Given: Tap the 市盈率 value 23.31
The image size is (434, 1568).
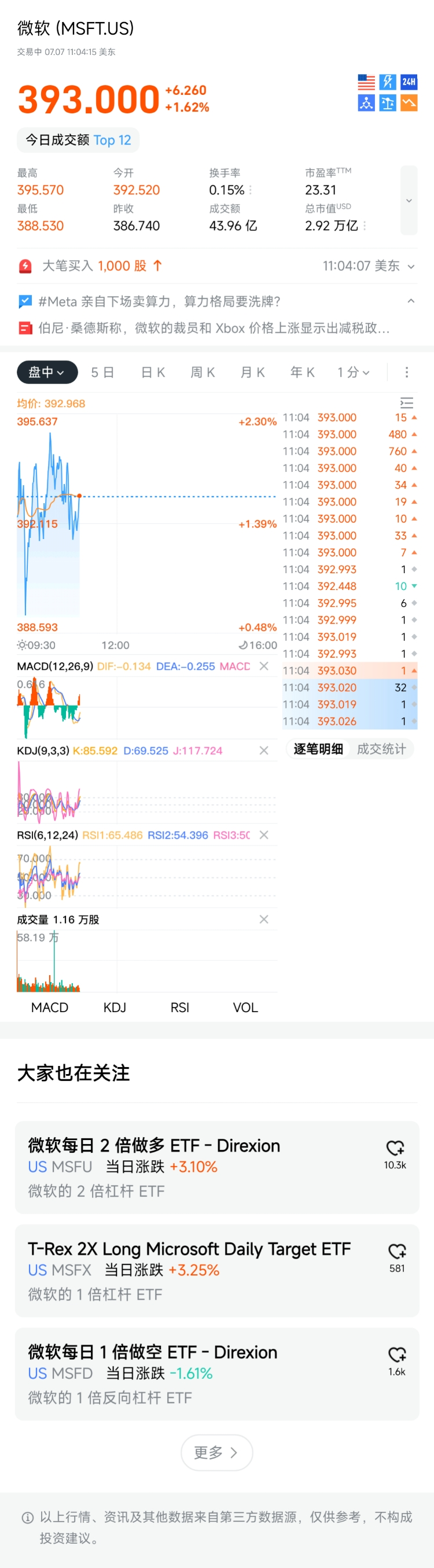Looking at the screenshot, I should (x=320, y=190).
